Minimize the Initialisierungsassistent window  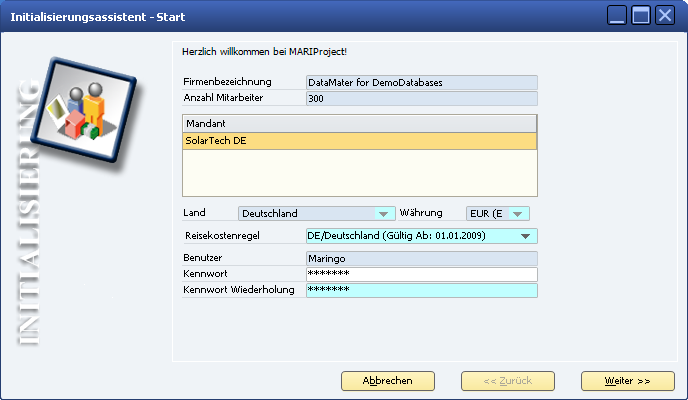tap(618, 15)
